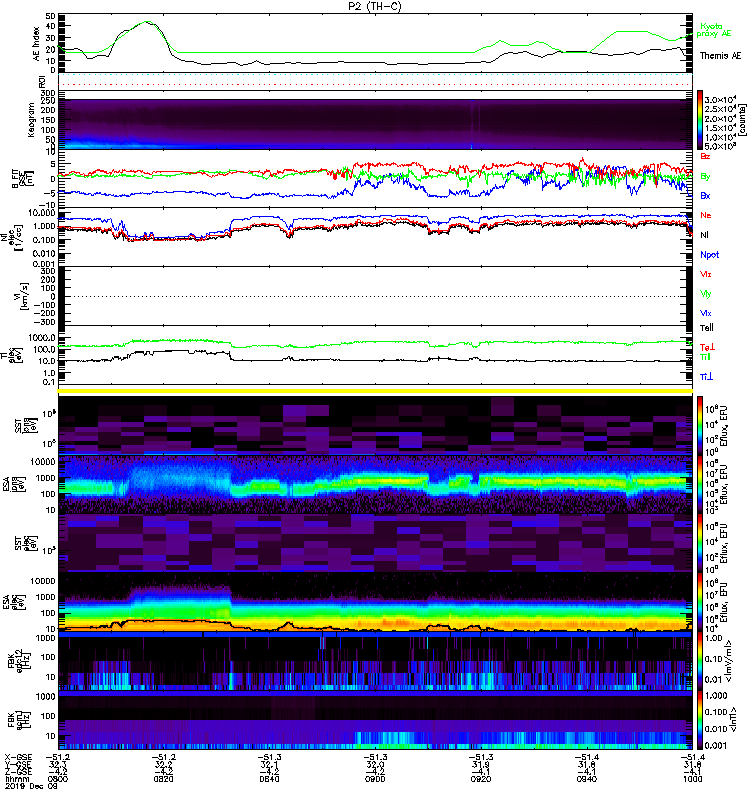Image resolution: width=750 pixels, height=800 pixels.
Task: Select the green By legend label
Action: click(705, 177)
